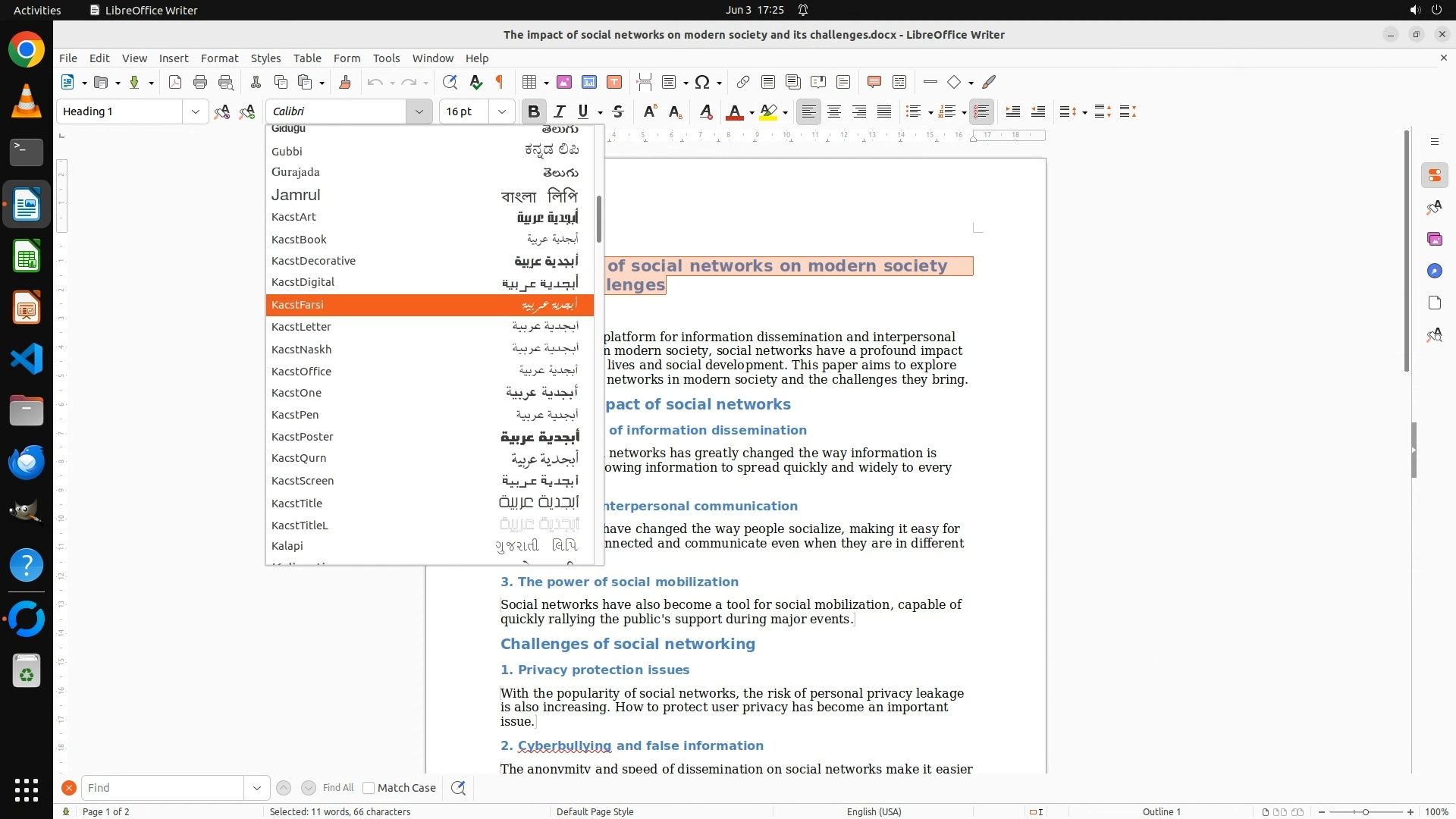1456x819 pixels.
Task: Click the Strikethrough formatting icon
Action: pos(618,112)
